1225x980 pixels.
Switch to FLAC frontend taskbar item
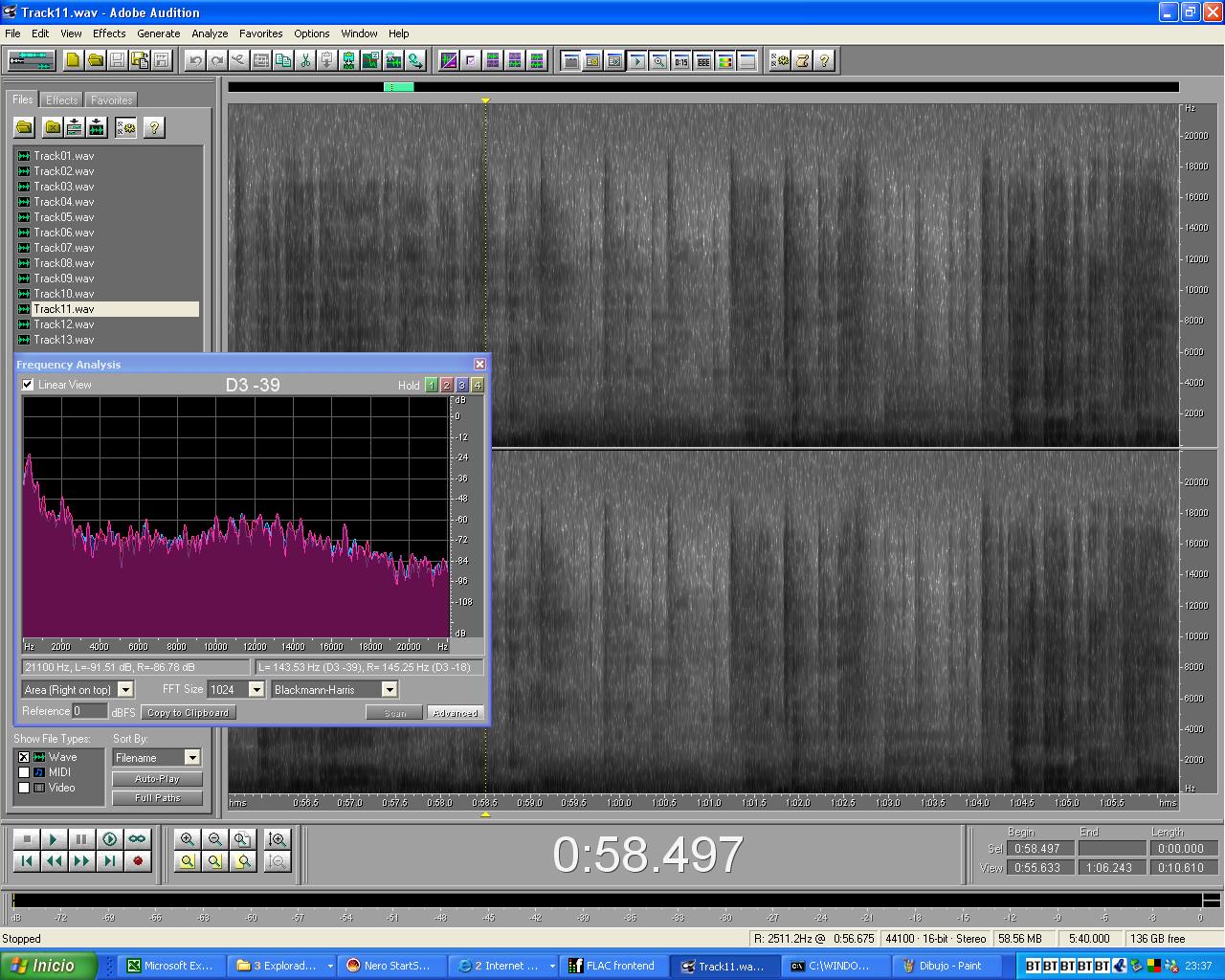click(x=612, y=966)
